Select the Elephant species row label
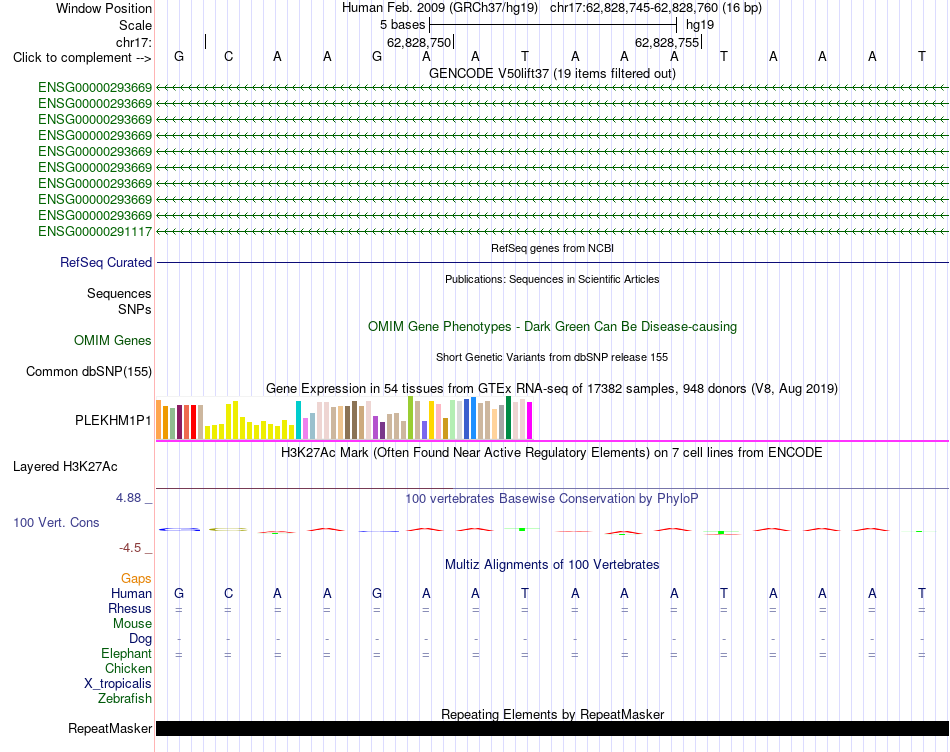Viewport: 950px width, 752px height. point(126,654)
